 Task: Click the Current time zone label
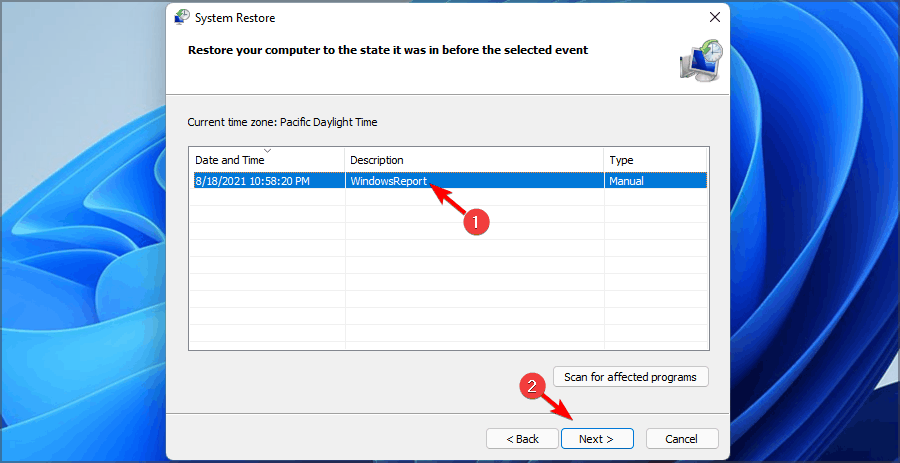point(283,122)
